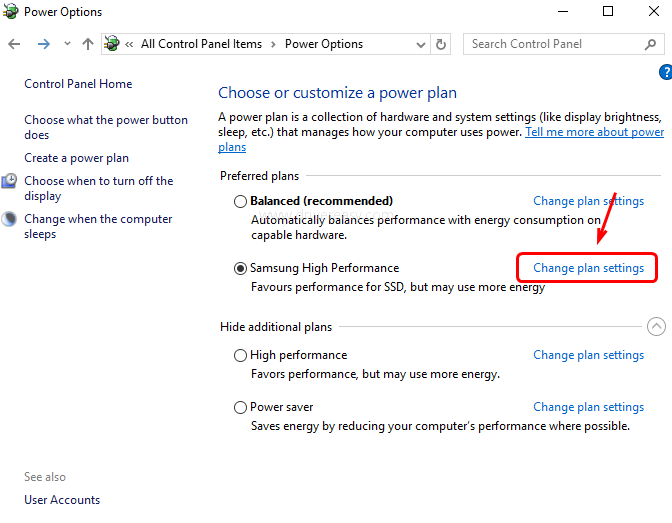Screen dimensions: 672x523
Task: Open recent locations dropdown arrow
Action: pyautogui.click(x=67, y=43)
